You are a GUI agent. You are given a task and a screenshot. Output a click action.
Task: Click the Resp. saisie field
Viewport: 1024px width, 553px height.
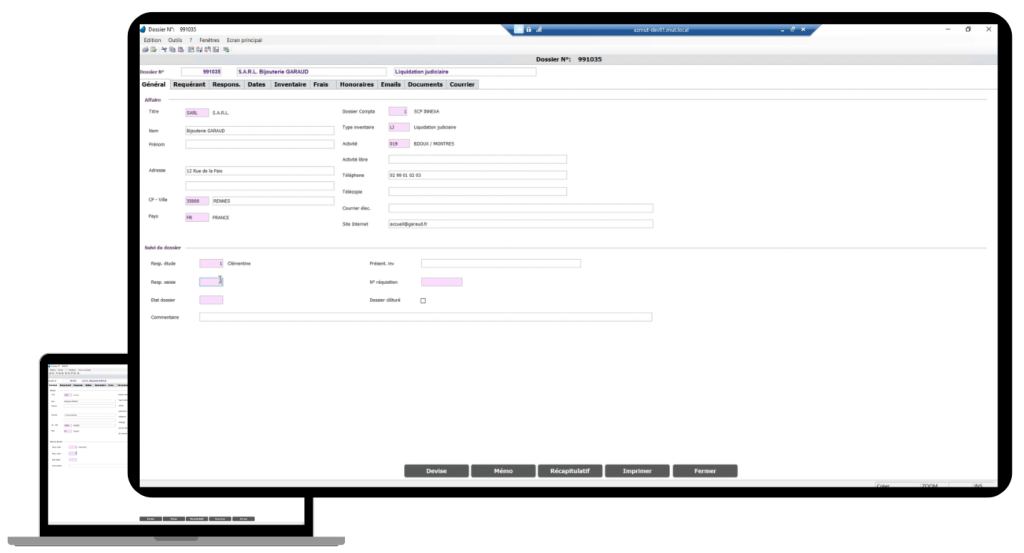pyautogui.click(x=211, y=282)
